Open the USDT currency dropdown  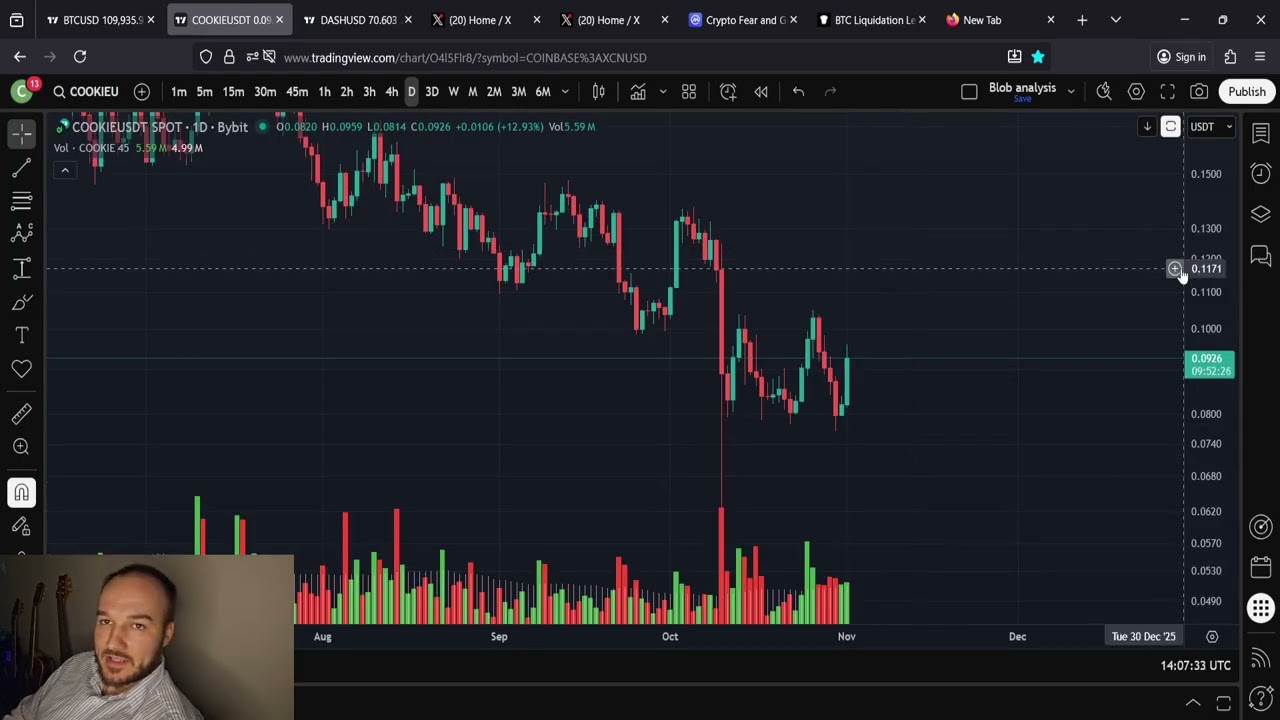coord(1212,127)
